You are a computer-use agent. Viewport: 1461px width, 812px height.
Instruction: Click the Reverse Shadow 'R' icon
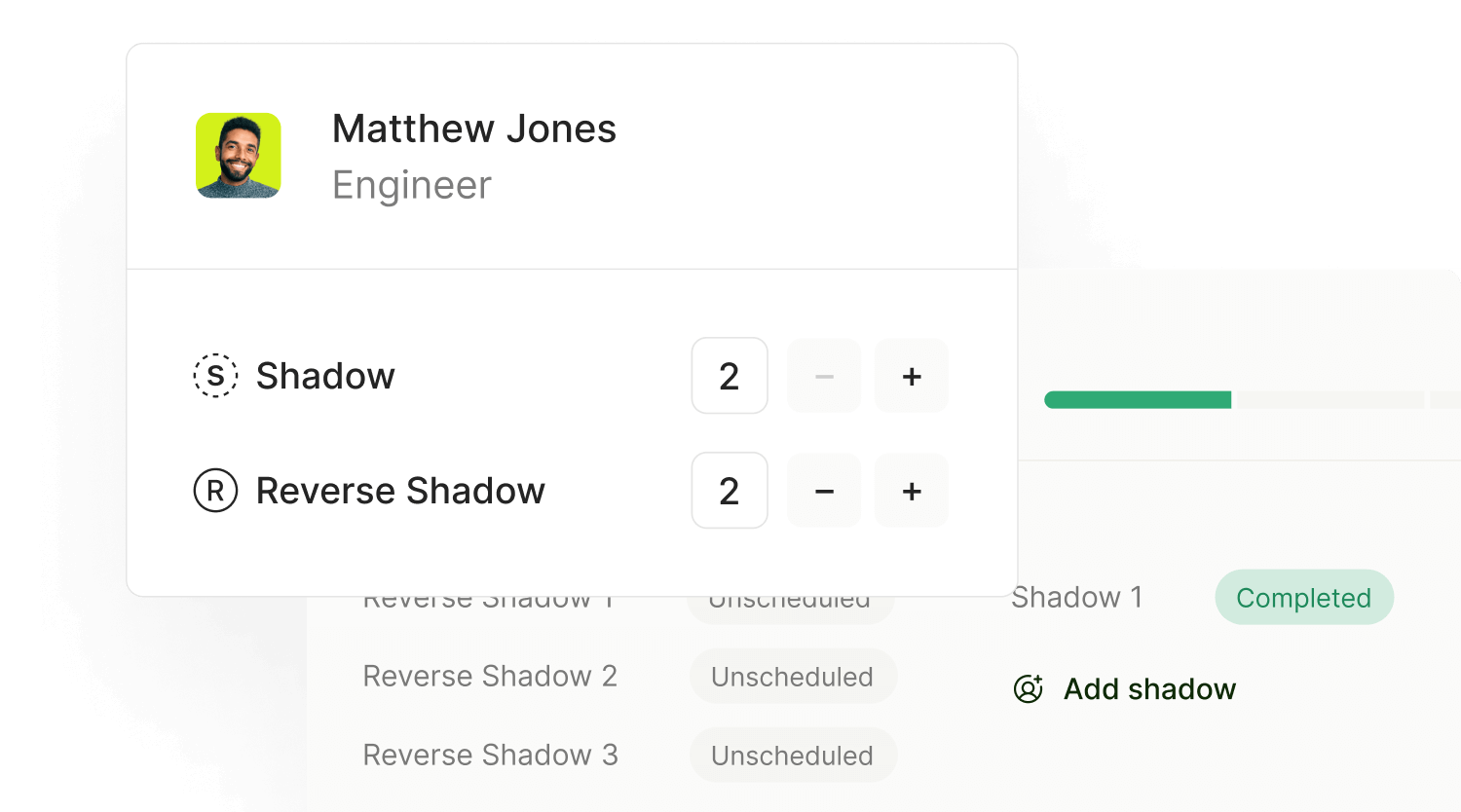(x=215, y=491)
